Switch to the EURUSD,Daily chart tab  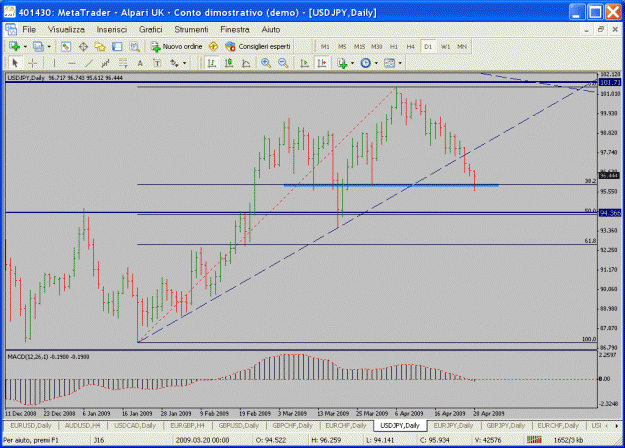tap(31, 426)
